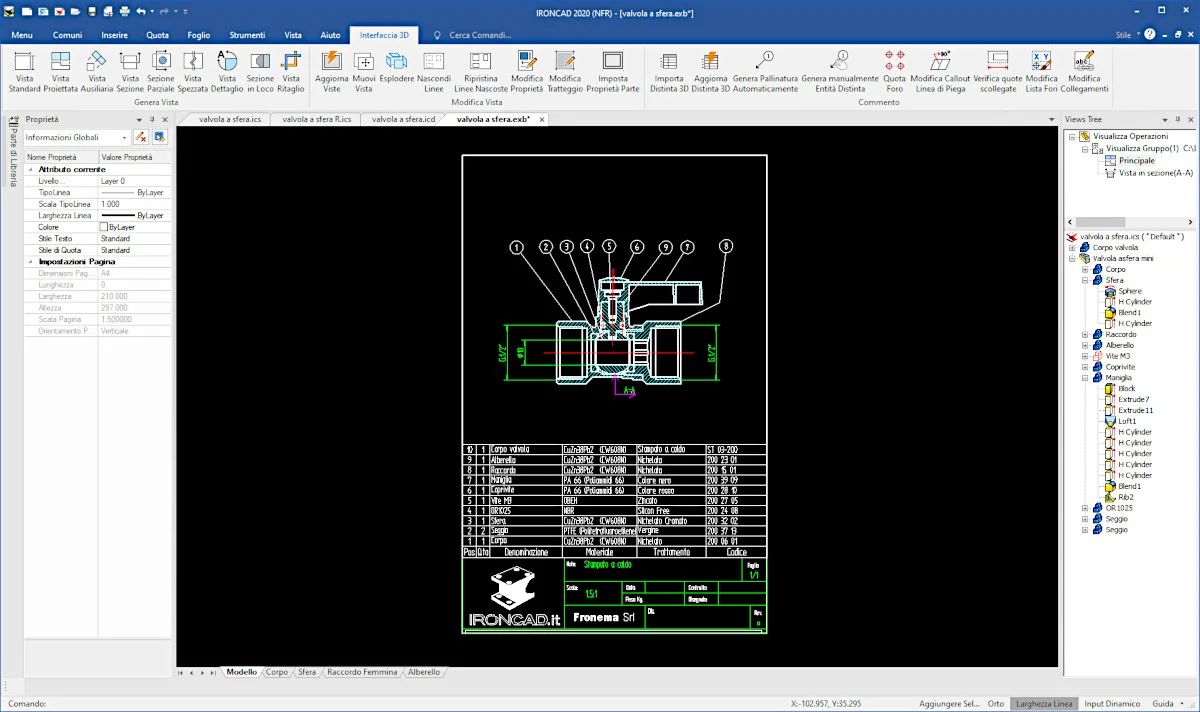Toggle Input Dinamico in status bar

click(x=1112, y=704)
